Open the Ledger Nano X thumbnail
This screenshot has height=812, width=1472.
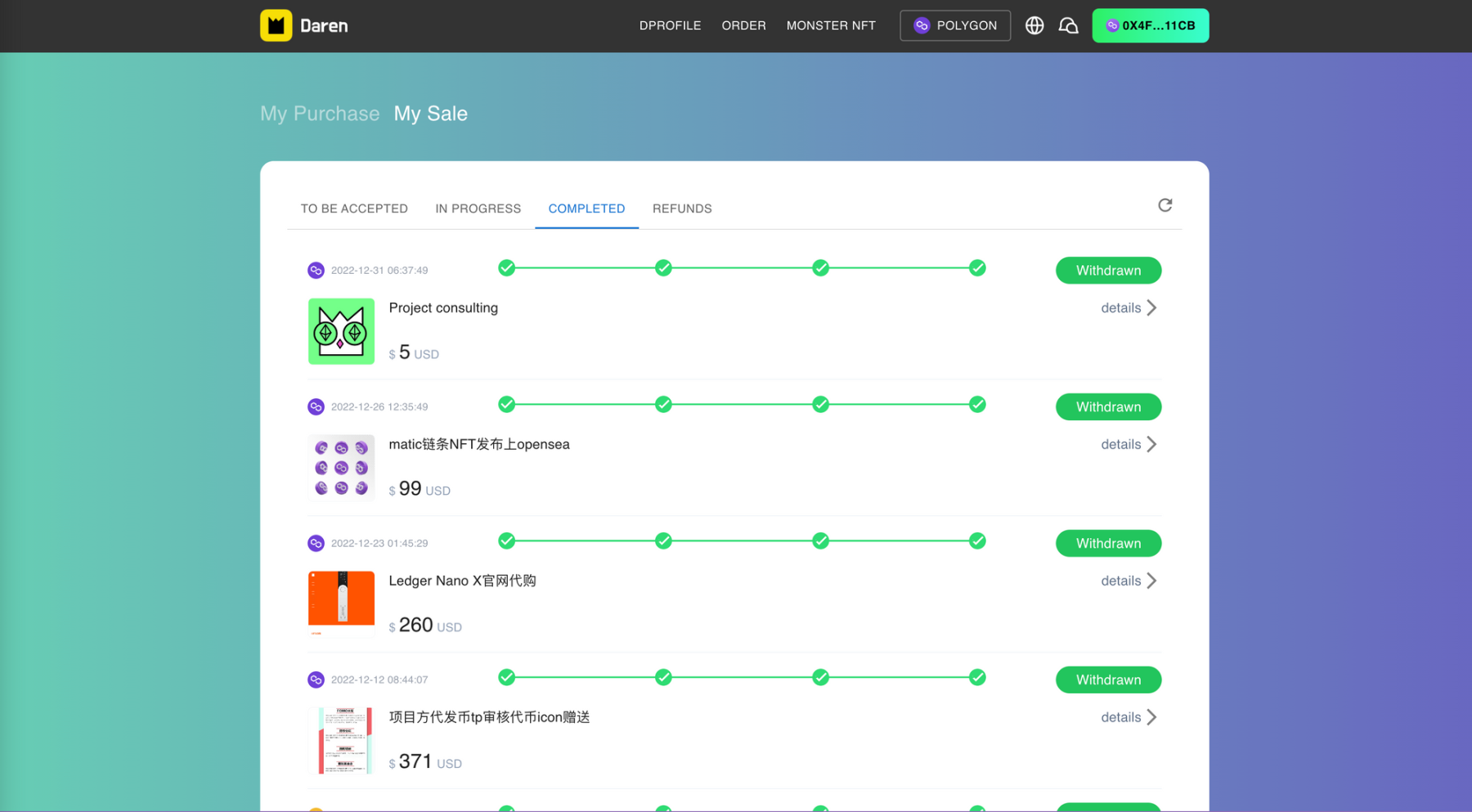(x=341, y=603)
